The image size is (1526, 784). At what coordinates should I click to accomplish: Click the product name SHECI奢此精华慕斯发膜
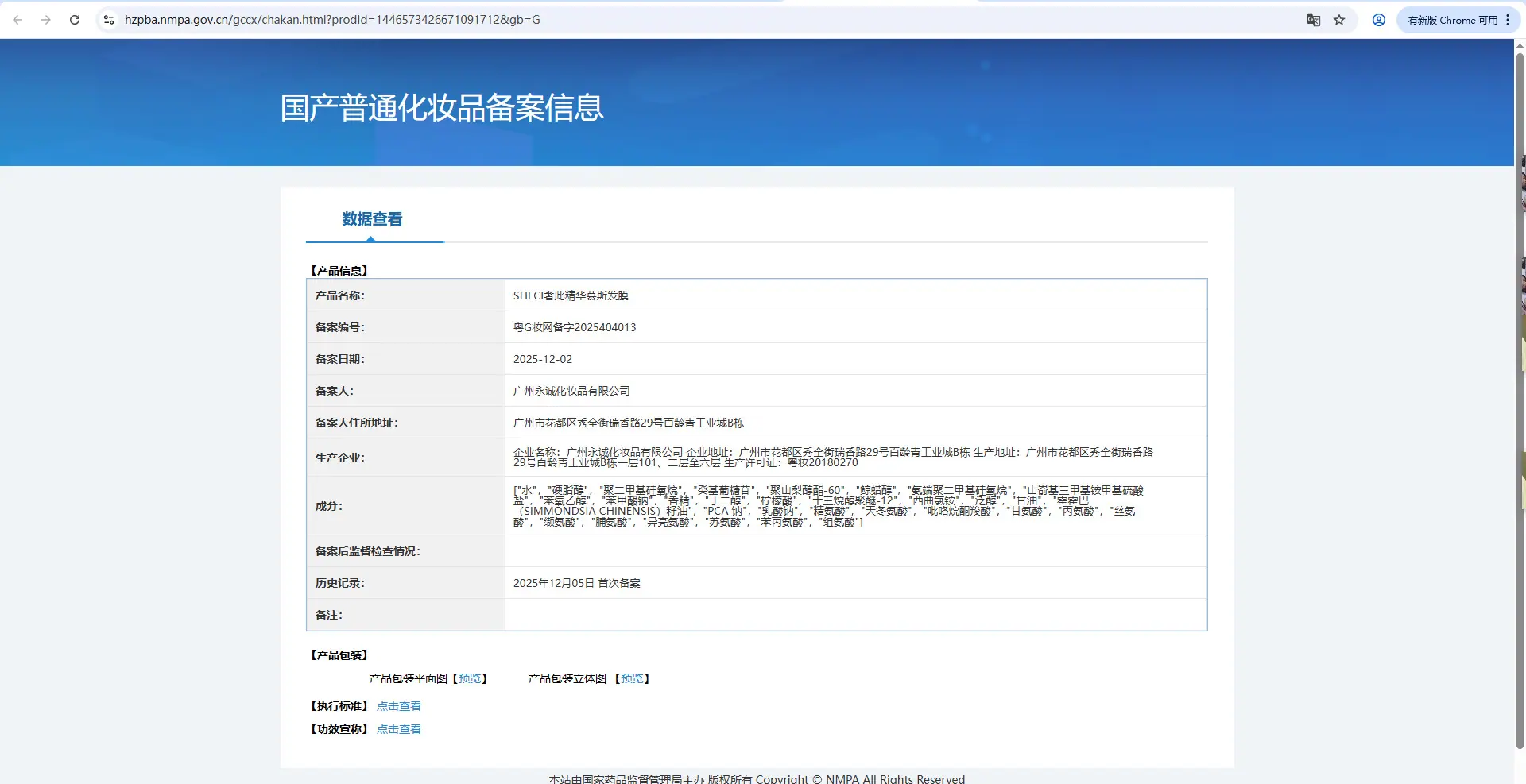pyautogui.click(x=571, y=295)
